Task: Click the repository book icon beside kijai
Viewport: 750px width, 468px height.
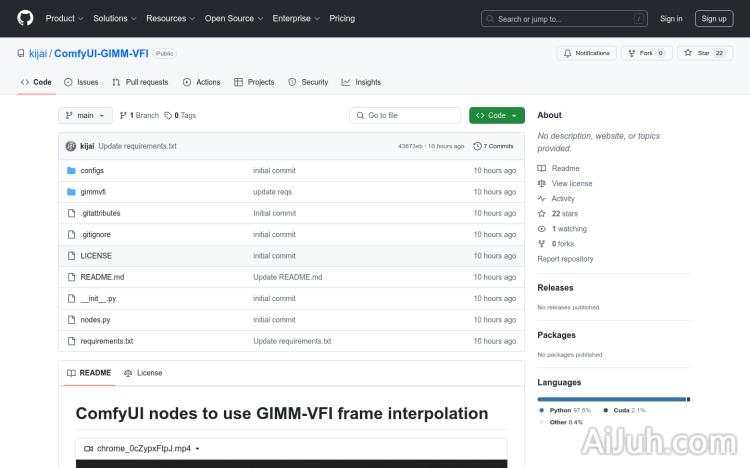Action: coord(21,54)
